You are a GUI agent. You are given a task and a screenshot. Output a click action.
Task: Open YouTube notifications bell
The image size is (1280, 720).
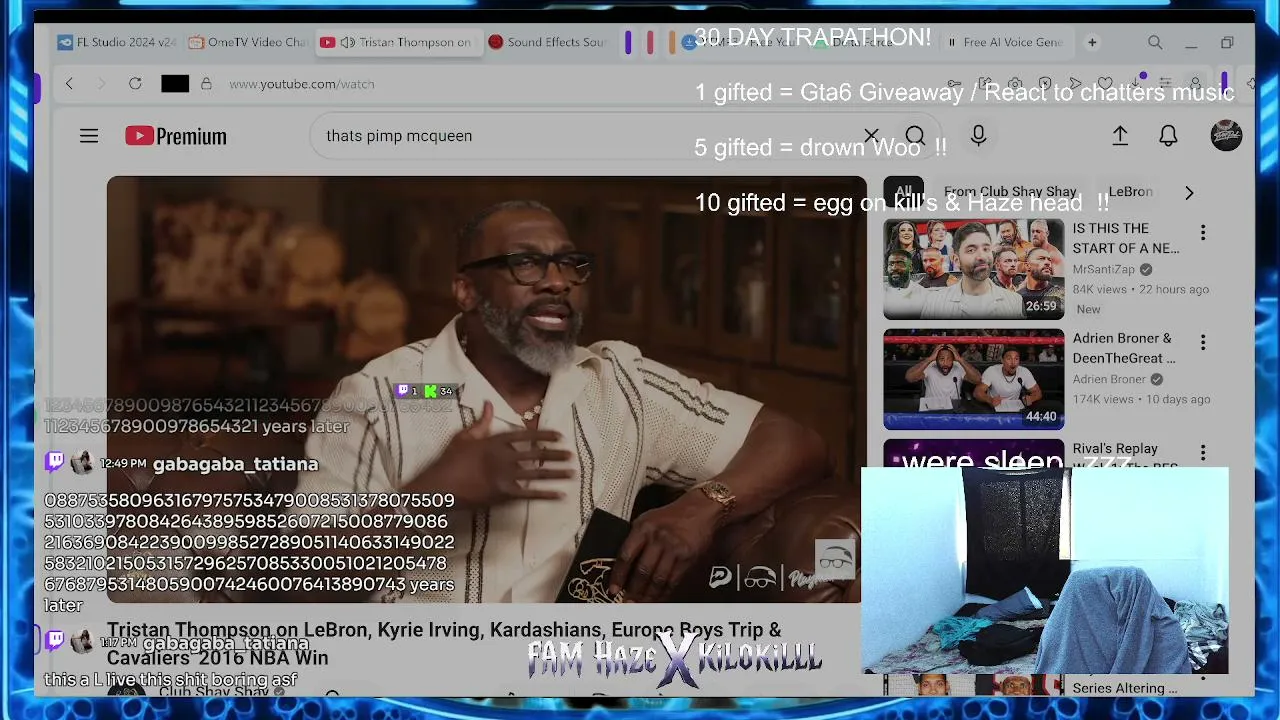[1168, 136]
